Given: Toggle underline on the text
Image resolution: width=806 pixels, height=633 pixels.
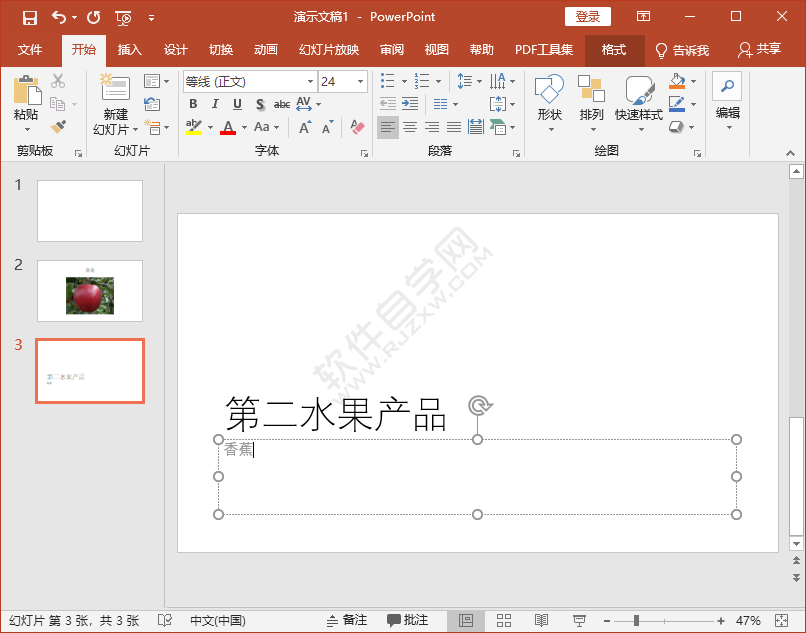Looking at the screenshot, I should (234, 102).
